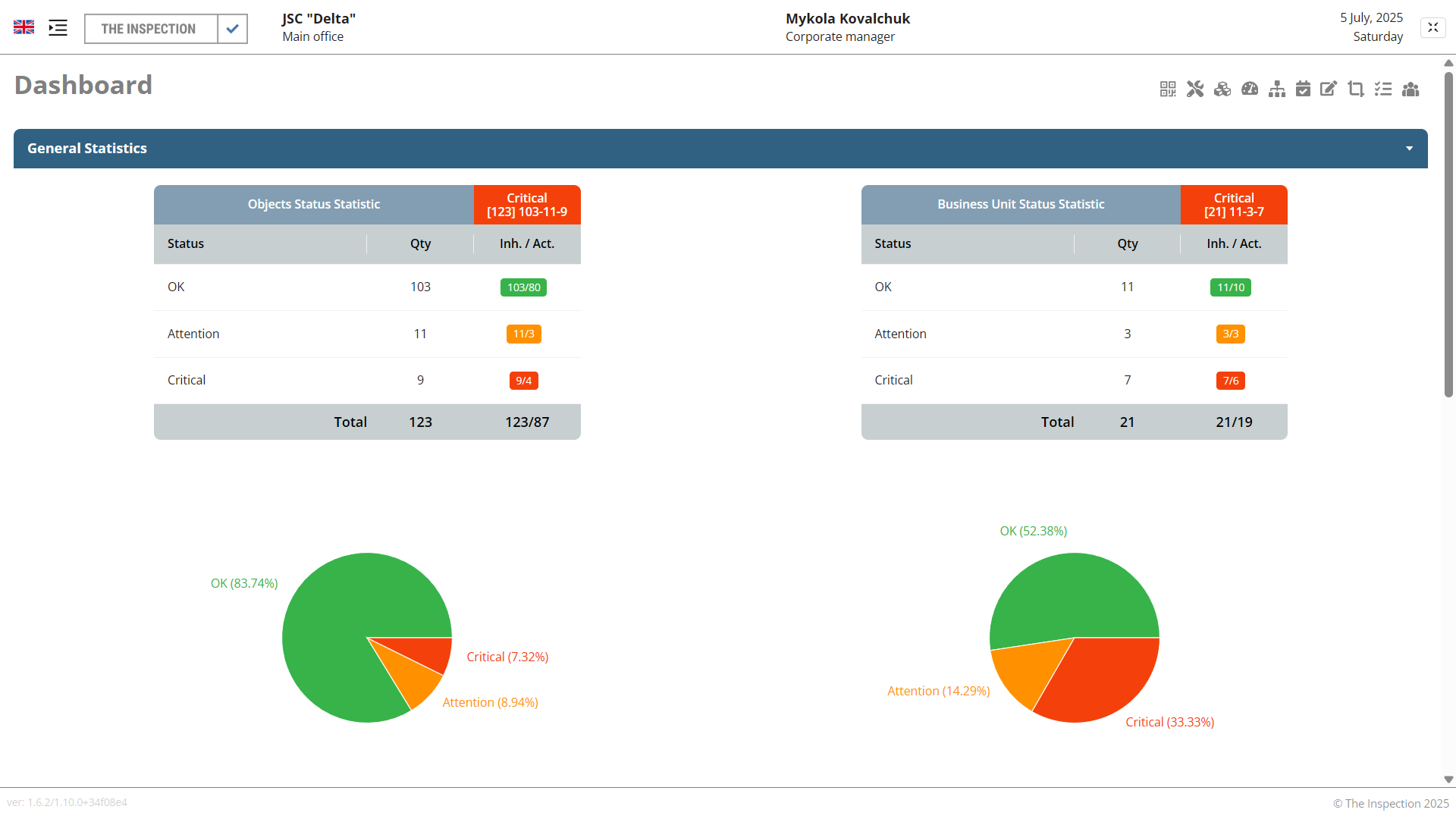The width and height of the screenshot is (1456, 819).
Task: Click the Business Unit Status Statistic header
Action: (x=1020, y=204)
